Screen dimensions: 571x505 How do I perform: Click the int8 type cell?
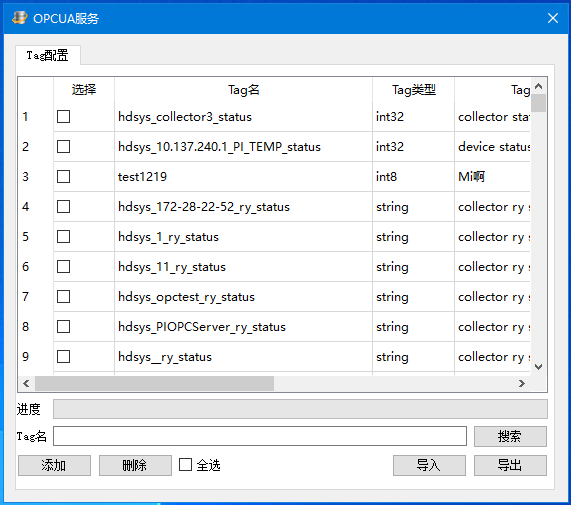click(413, 177)
